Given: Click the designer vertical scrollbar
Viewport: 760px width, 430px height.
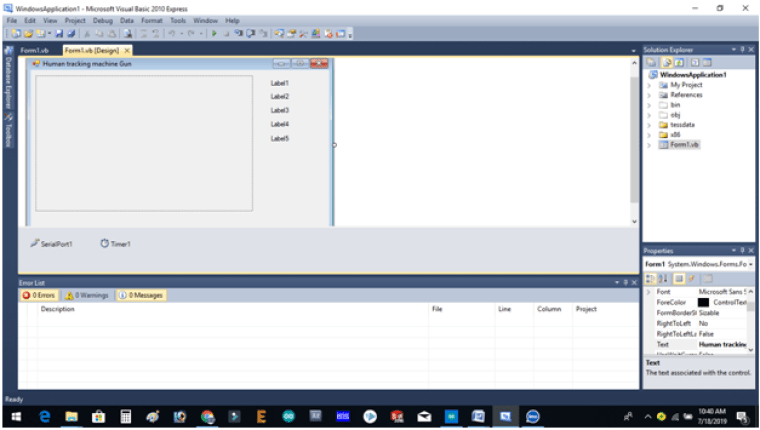Looking at the screenshot, I should click(x=634, y=141).
